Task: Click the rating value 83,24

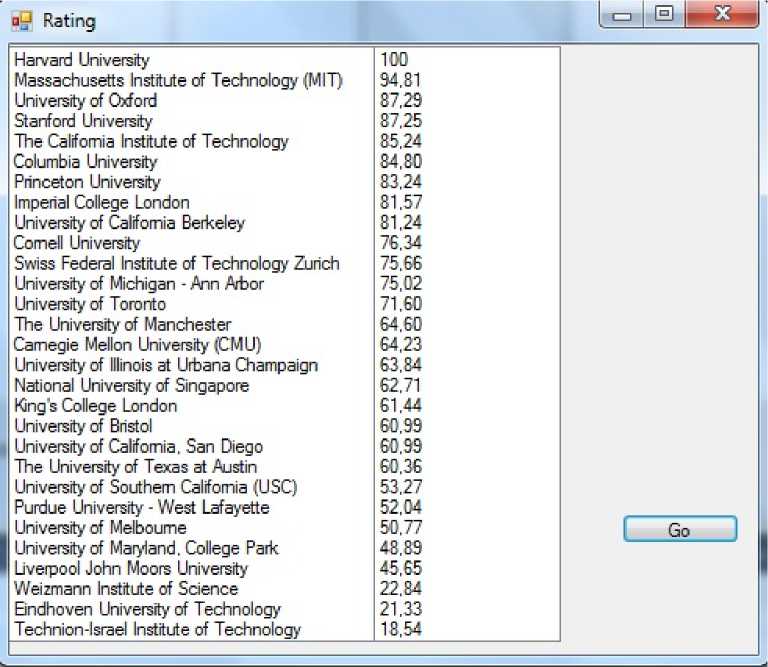Action: pyautogui.click(x=401, y=182)
